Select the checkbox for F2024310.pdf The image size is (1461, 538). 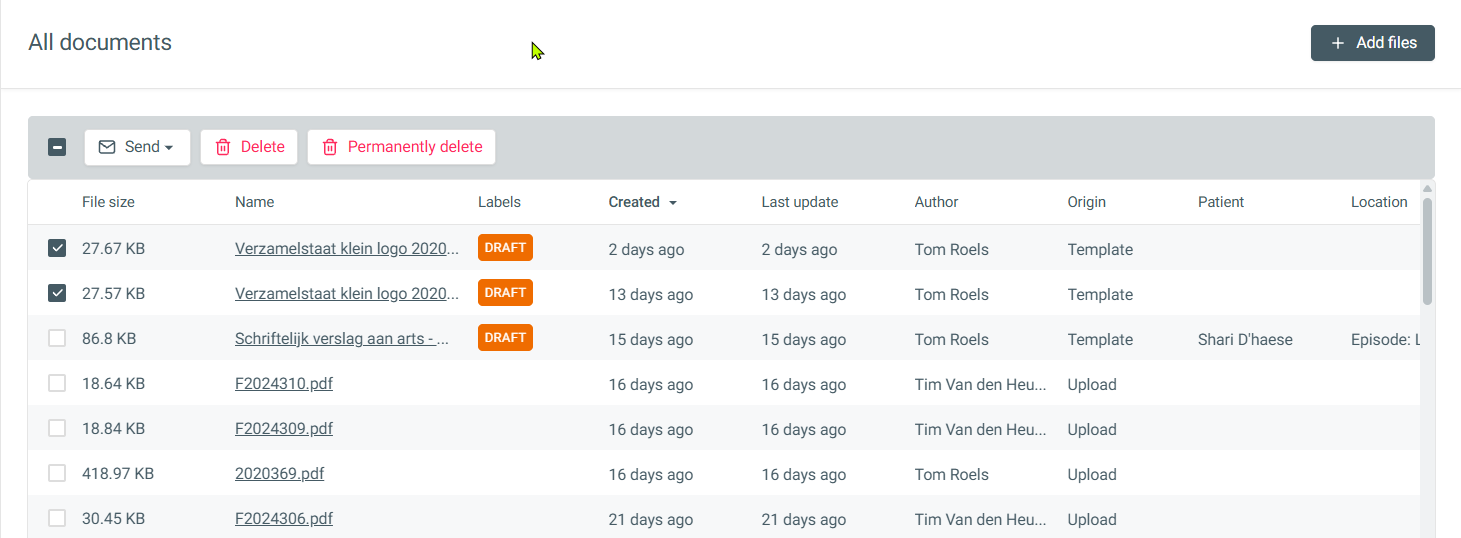click(x=58, y=383)
